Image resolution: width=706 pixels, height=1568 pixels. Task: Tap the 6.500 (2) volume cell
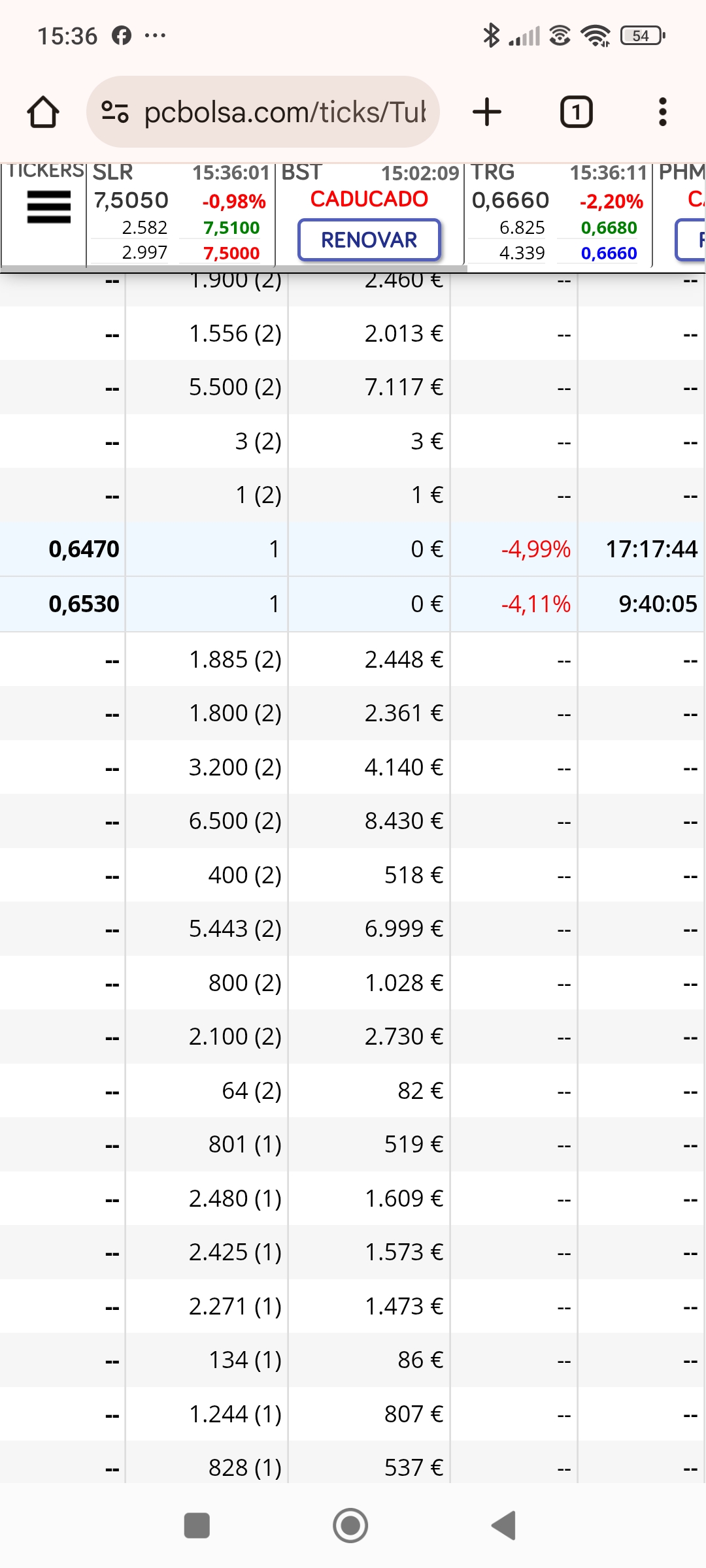tap(235, 821)
